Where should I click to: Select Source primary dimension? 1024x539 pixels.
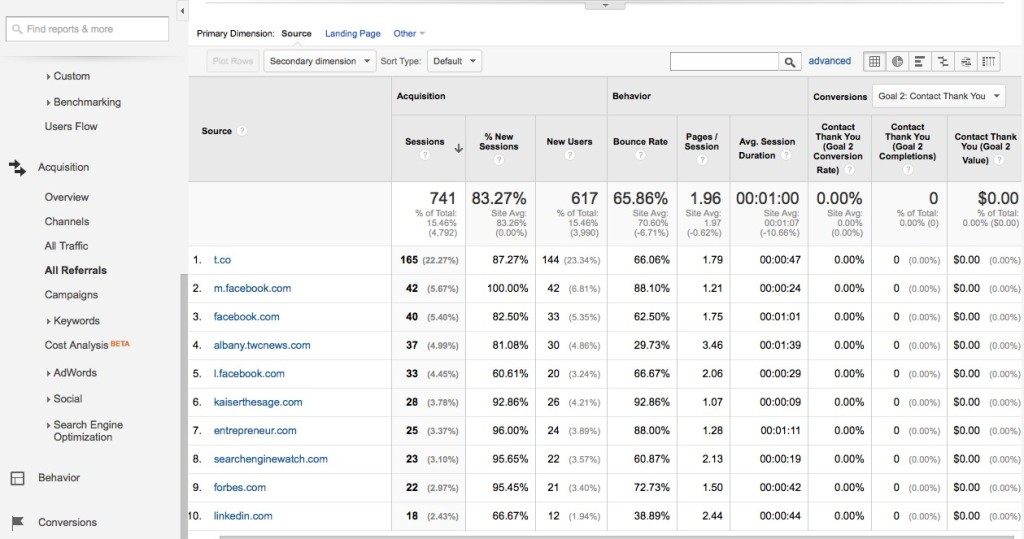[296, 33]
